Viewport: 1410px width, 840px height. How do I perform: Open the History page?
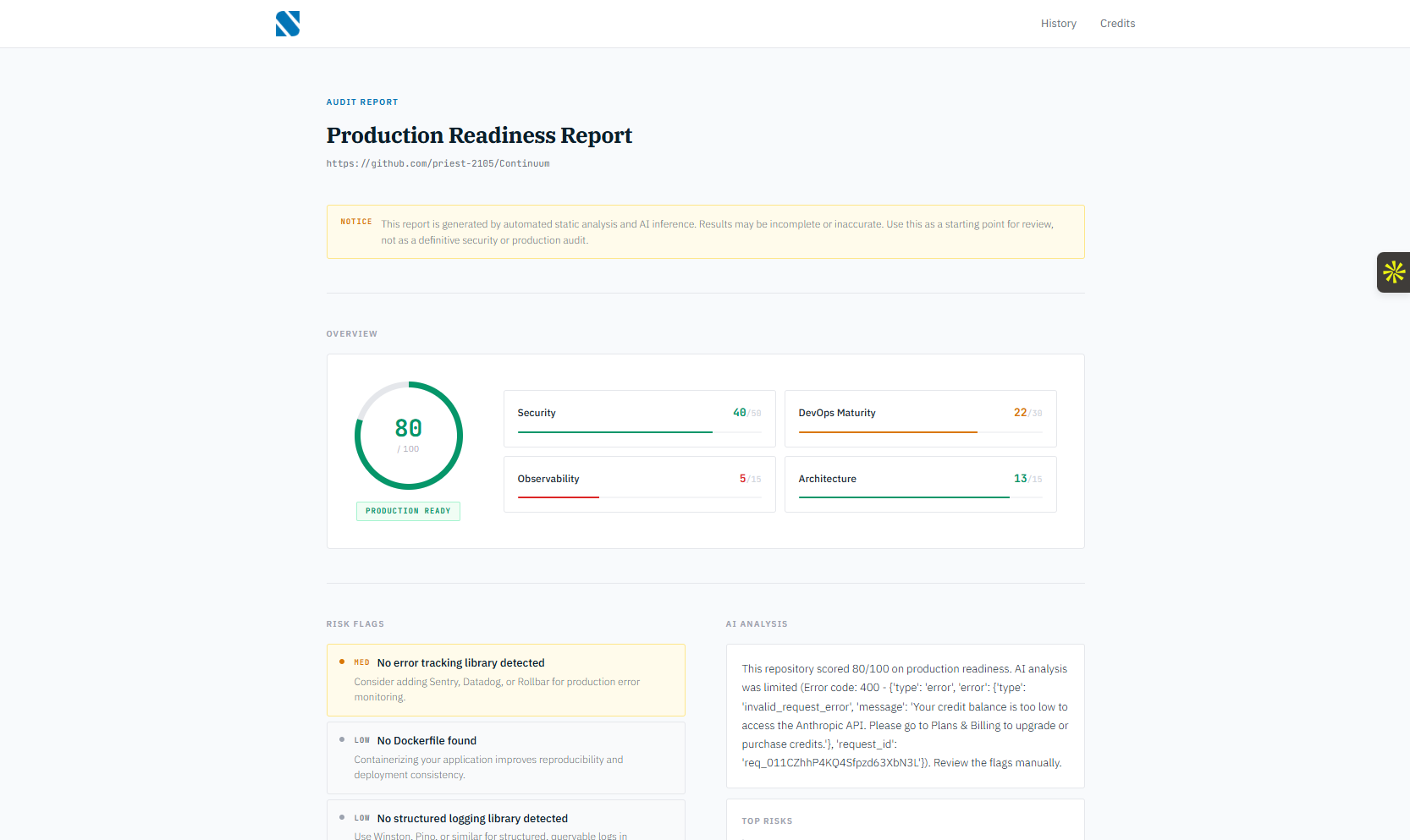coord(1058,24)
